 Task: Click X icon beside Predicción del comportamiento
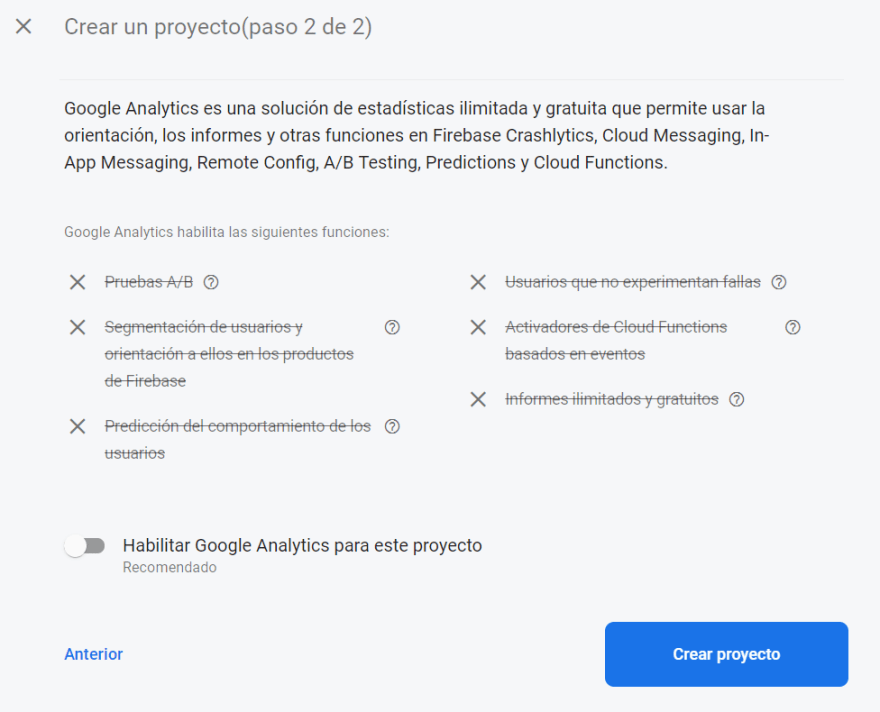click(x=77, y=426)
